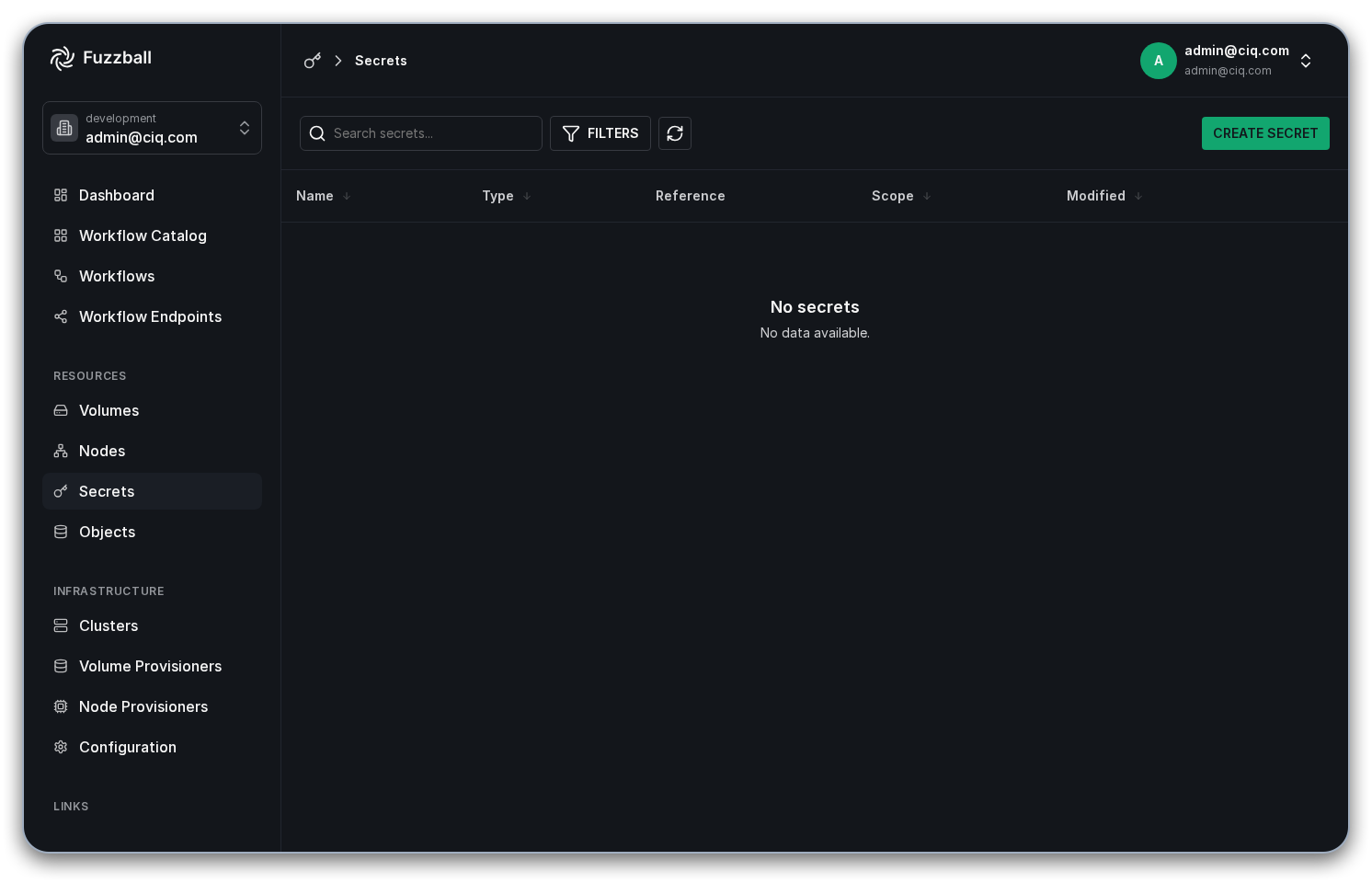Expand the development organization switcher chevrons
Image resolution: width=1372 pixels, height=883 pixels.
[245, 128]
